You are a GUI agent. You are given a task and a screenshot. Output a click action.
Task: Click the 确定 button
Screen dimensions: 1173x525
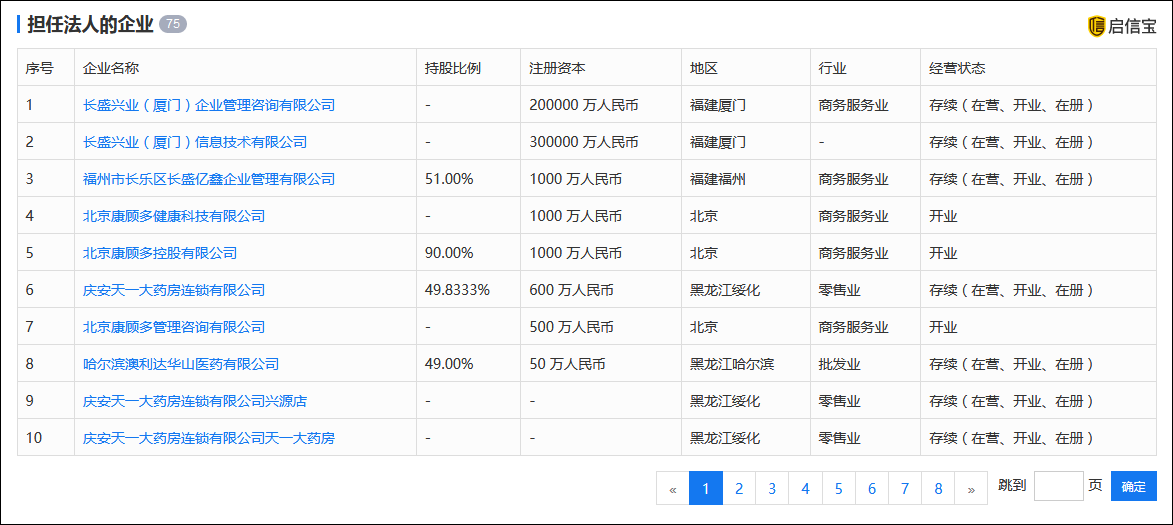click(x=1133, y=486)
